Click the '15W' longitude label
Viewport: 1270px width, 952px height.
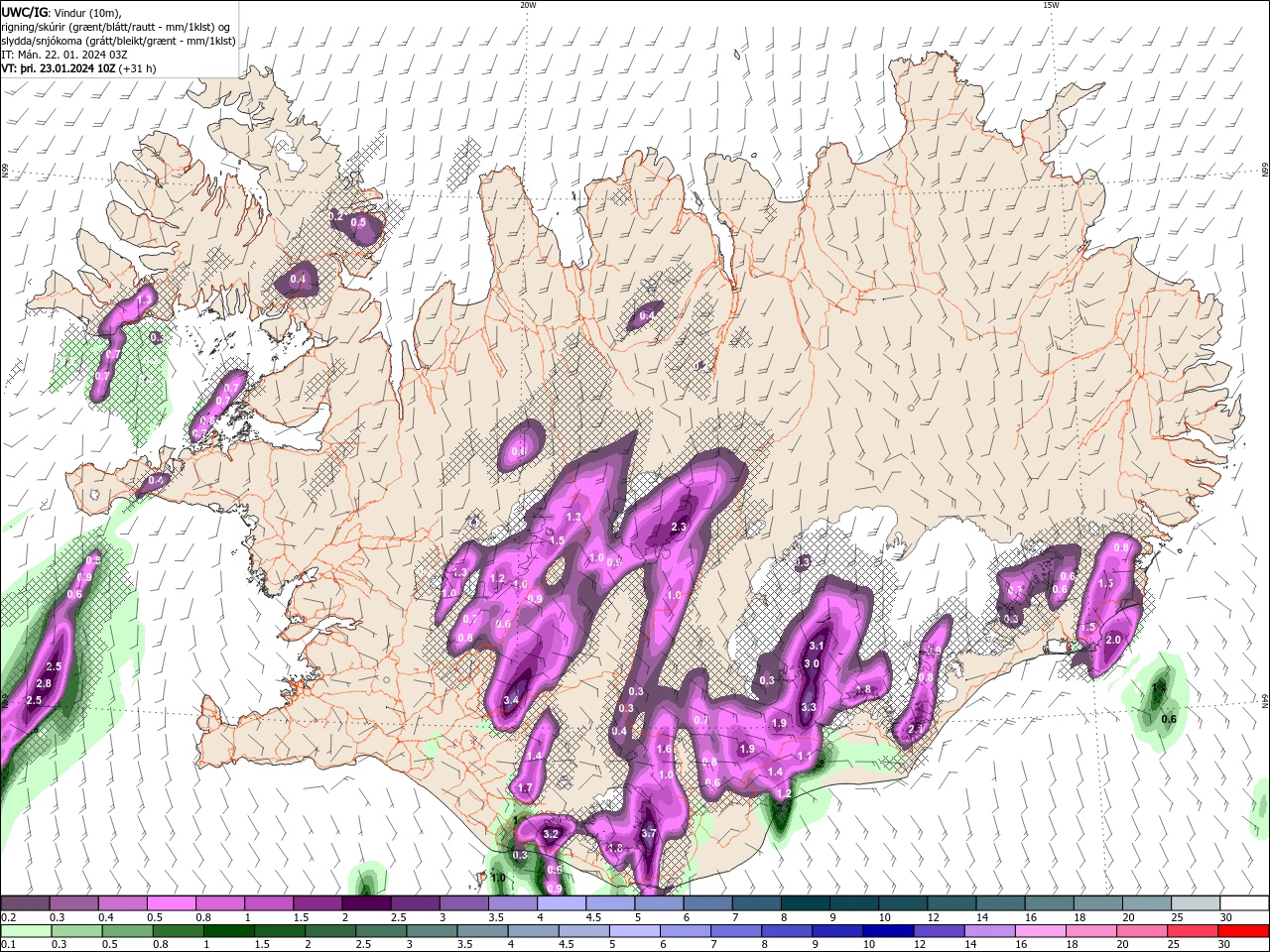(x=1051, y=5)
